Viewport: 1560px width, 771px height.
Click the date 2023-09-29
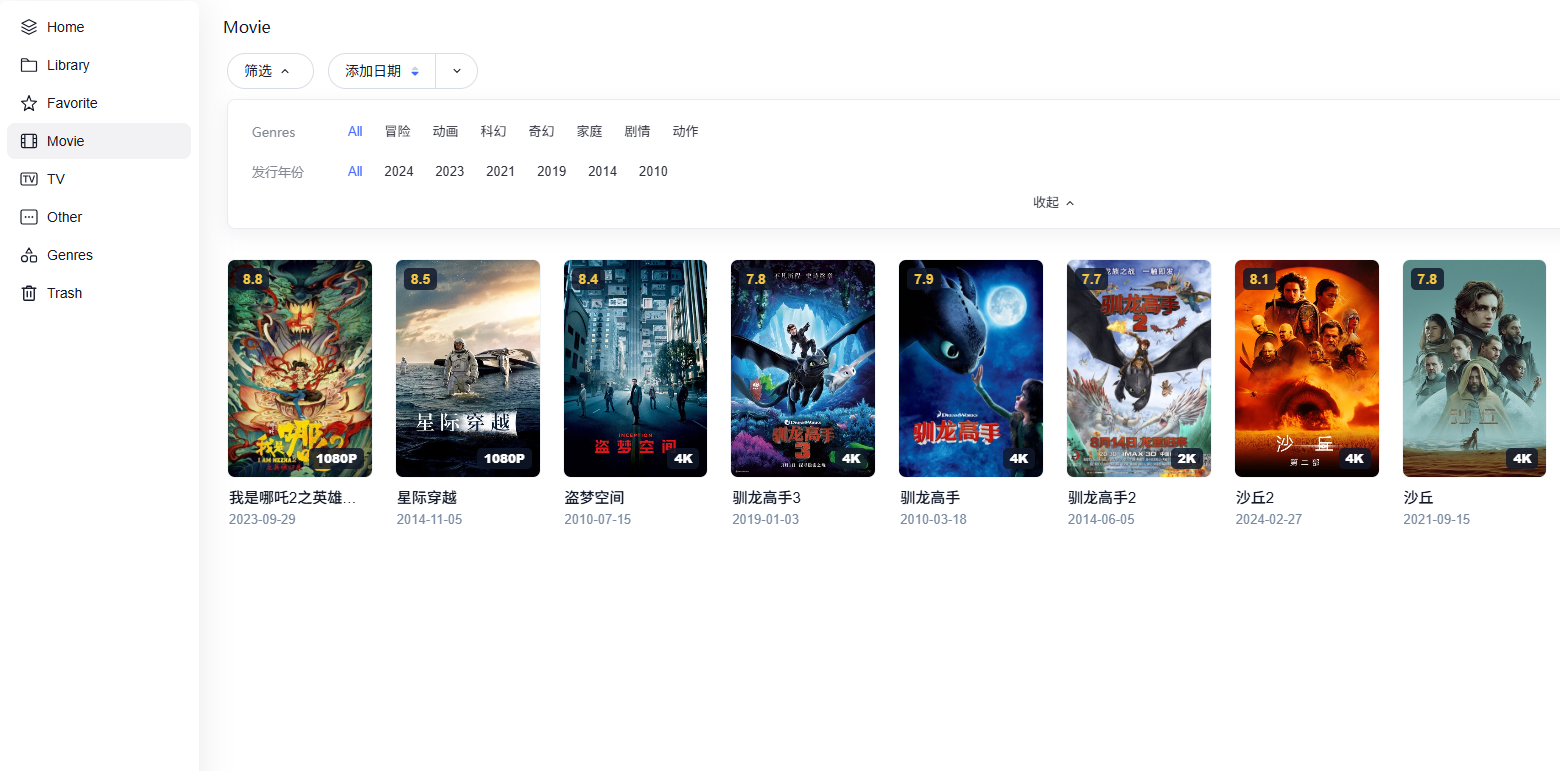262,519
